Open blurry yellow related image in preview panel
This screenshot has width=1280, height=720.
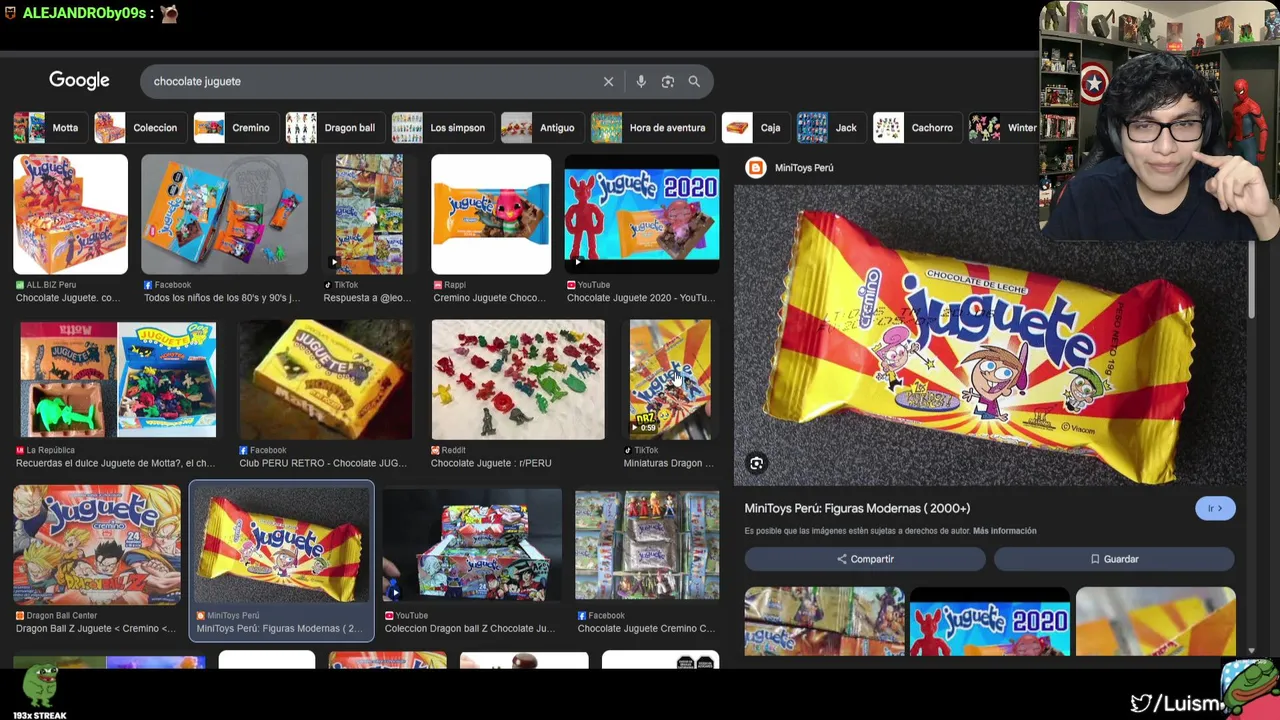pyautogui.click(x=1155, y=621)
